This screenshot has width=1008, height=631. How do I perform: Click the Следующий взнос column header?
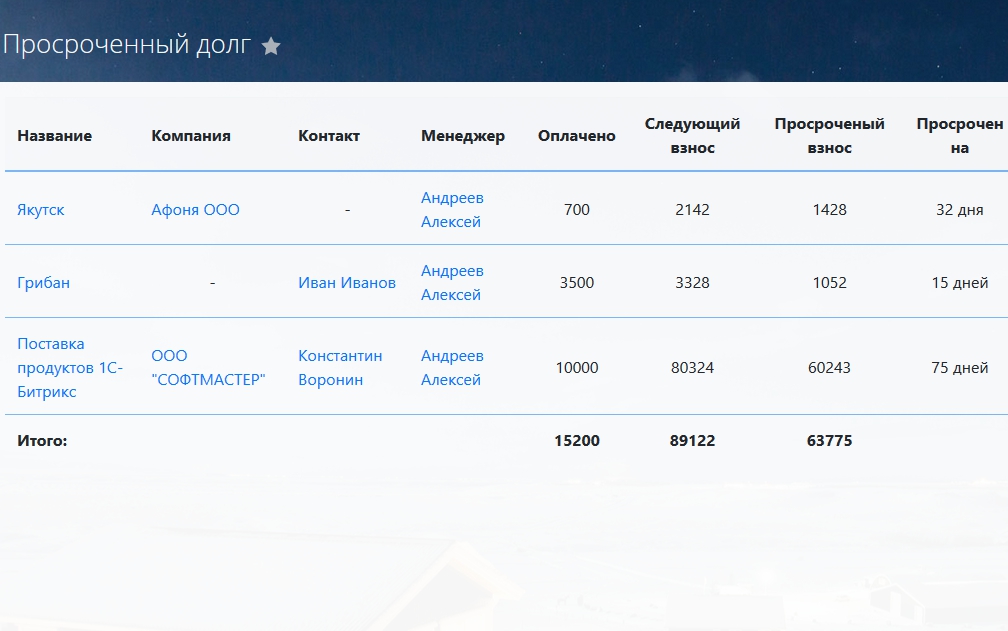(692, 136)
